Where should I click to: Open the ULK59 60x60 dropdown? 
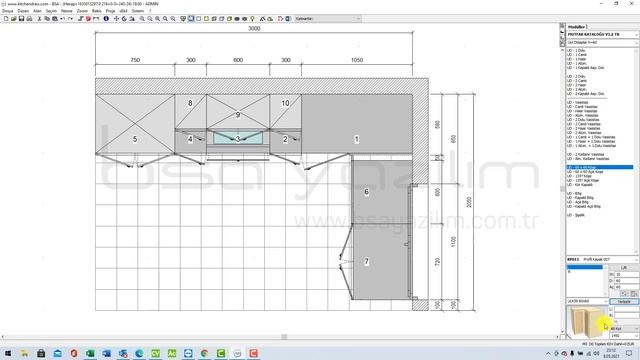point(587,301)
